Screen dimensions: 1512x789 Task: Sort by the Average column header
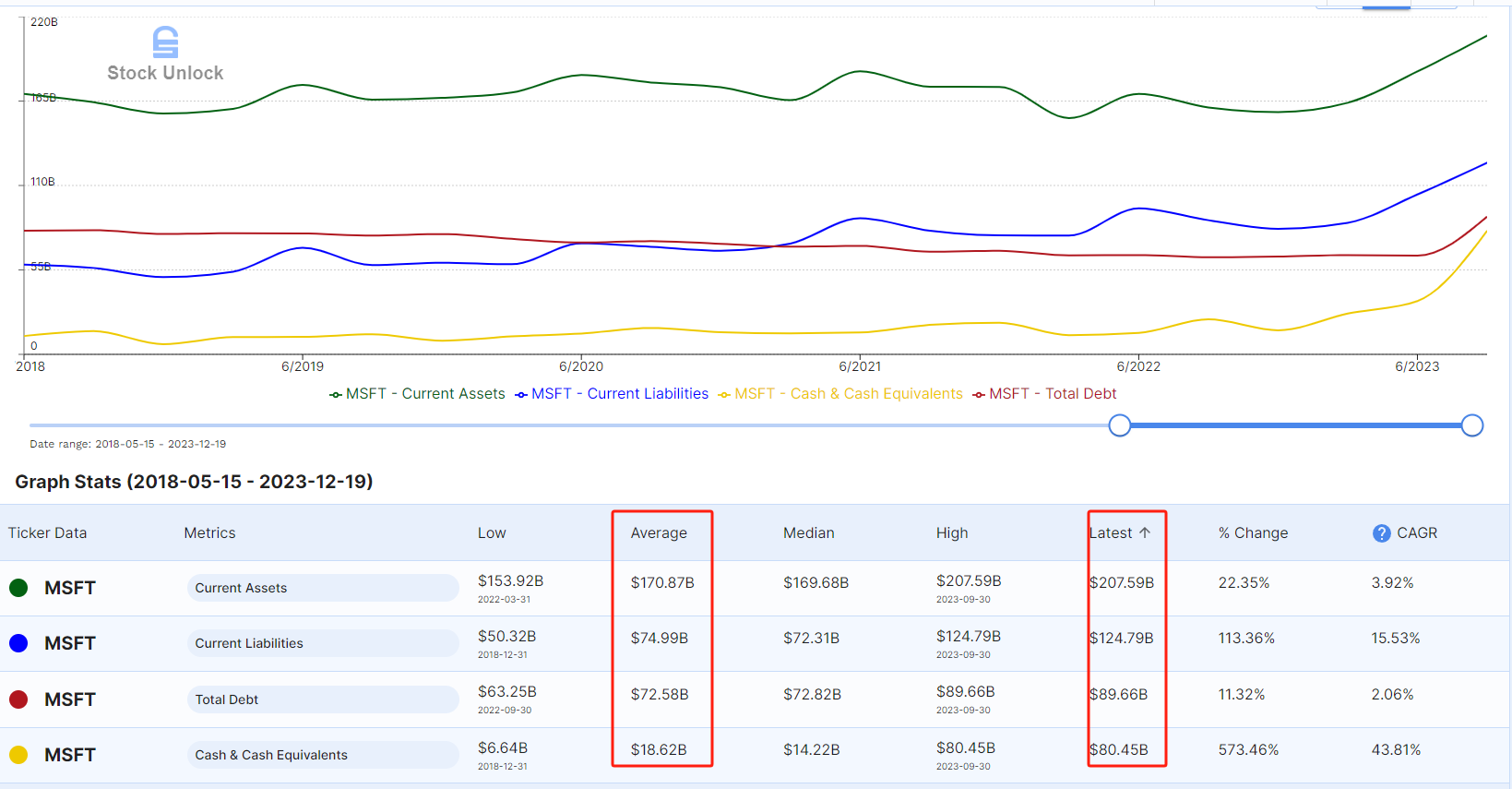(659, 533)
